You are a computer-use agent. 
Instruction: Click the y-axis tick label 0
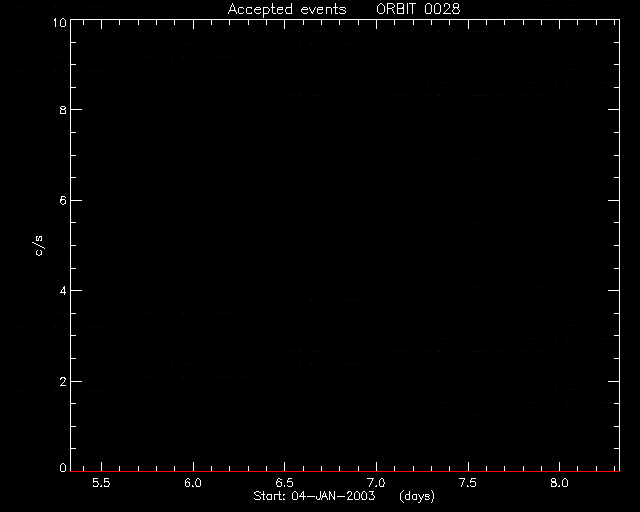63,468
